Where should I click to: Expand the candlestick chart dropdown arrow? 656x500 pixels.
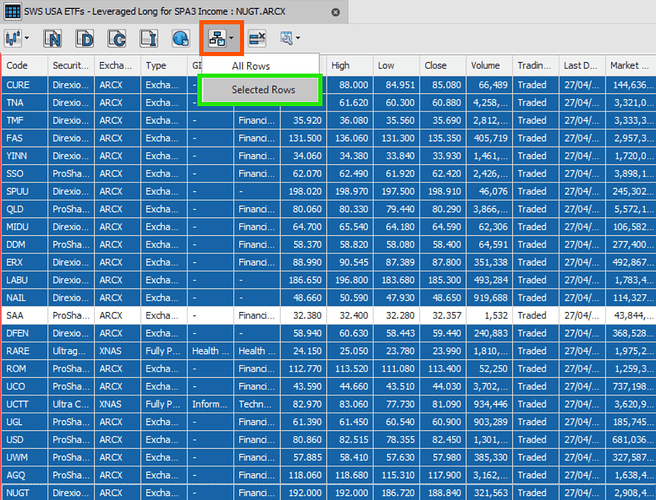27,38
